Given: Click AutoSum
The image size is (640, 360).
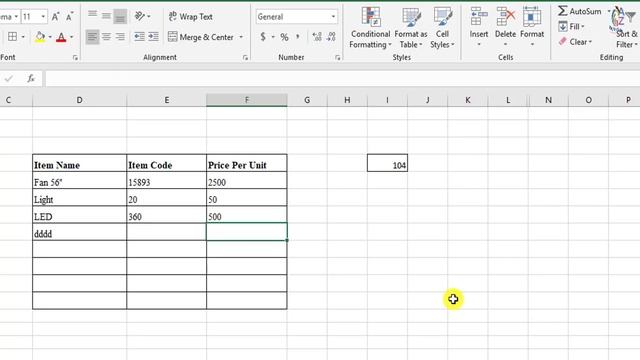Looking at the screenshot, I should click(580, 11).
